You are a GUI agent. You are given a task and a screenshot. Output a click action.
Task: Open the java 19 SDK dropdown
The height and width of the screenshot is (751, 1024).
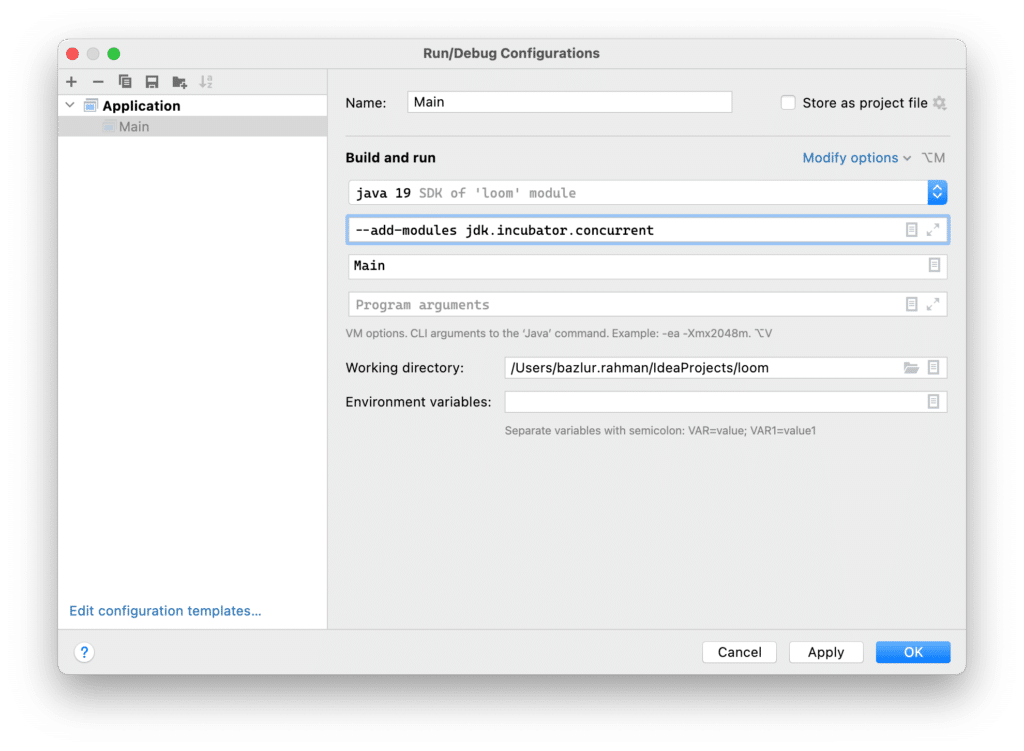[937, 193]
